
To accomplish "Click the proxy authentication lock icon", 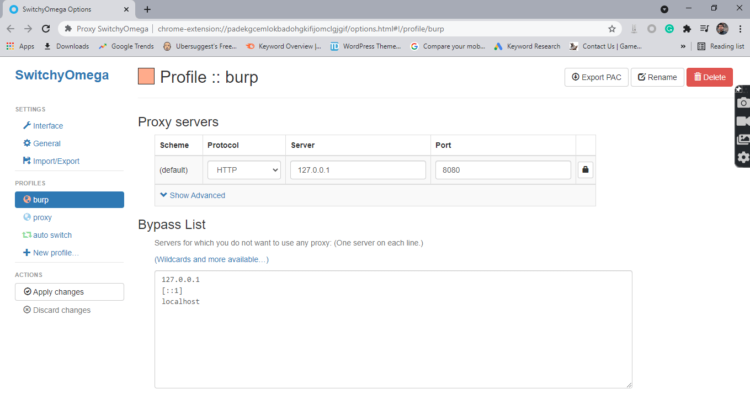I will (585, 170).
